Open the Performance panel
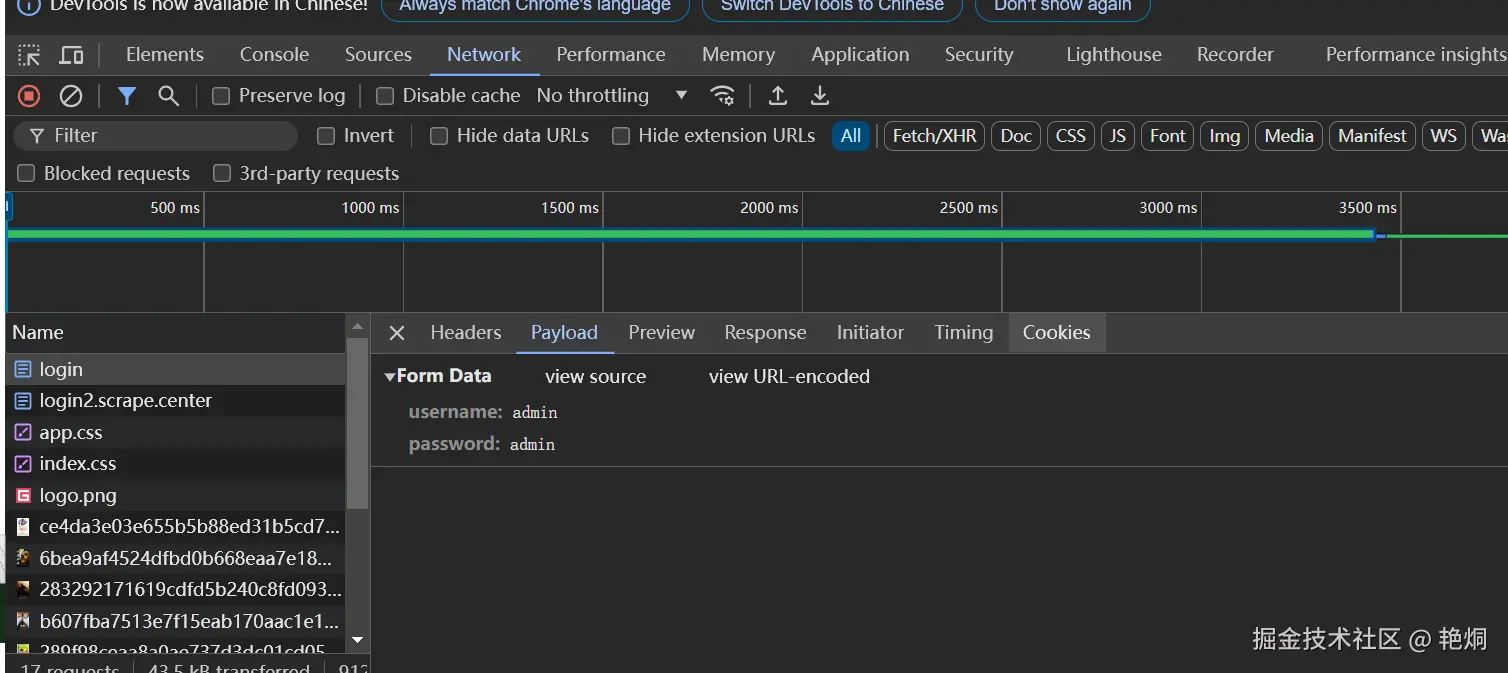 611,55
